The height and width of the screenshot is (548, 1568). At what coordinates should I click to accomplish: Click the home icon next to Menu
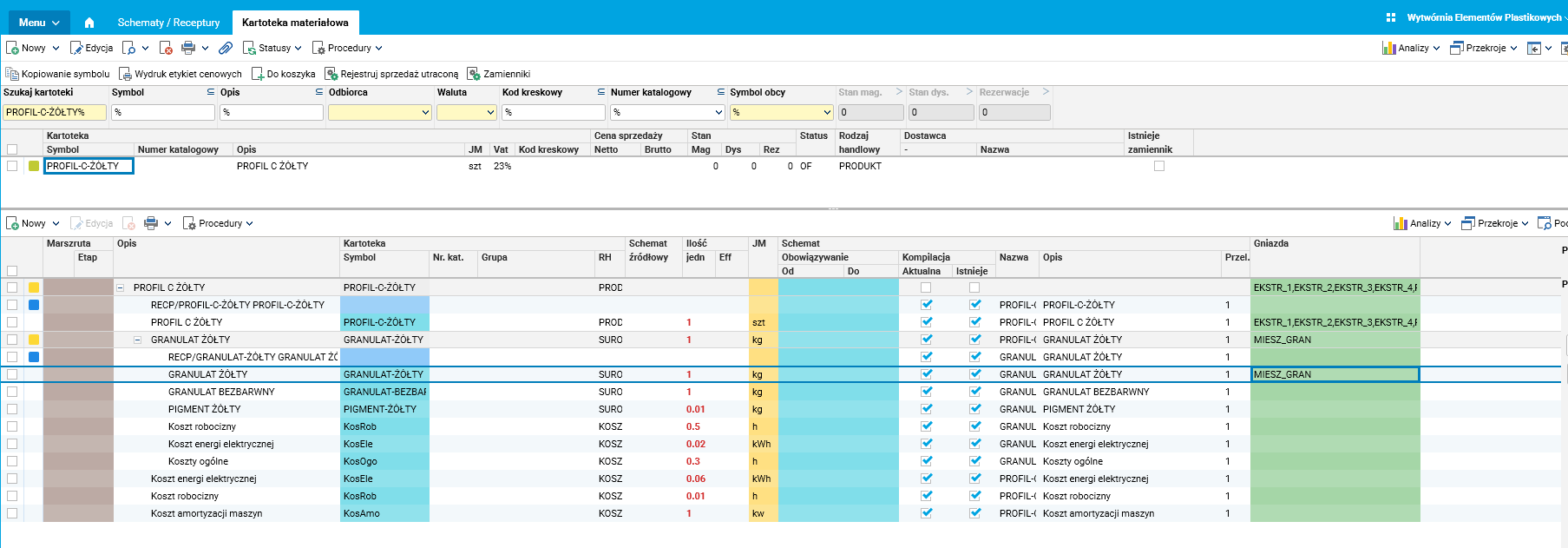coord(89,23)
